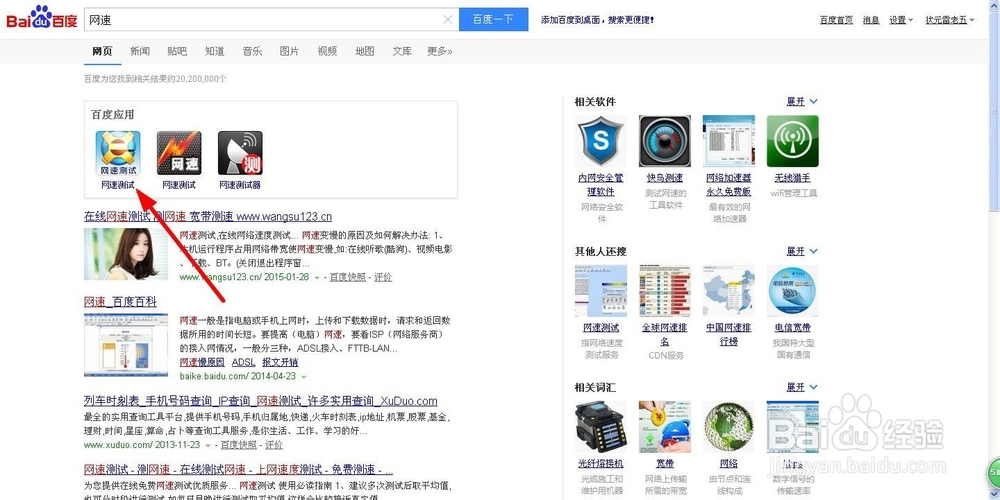The width and height of the screenshot is (1000, 500).
Task: Click the 报文开销 sublink
Action: [x=280, y=362]
